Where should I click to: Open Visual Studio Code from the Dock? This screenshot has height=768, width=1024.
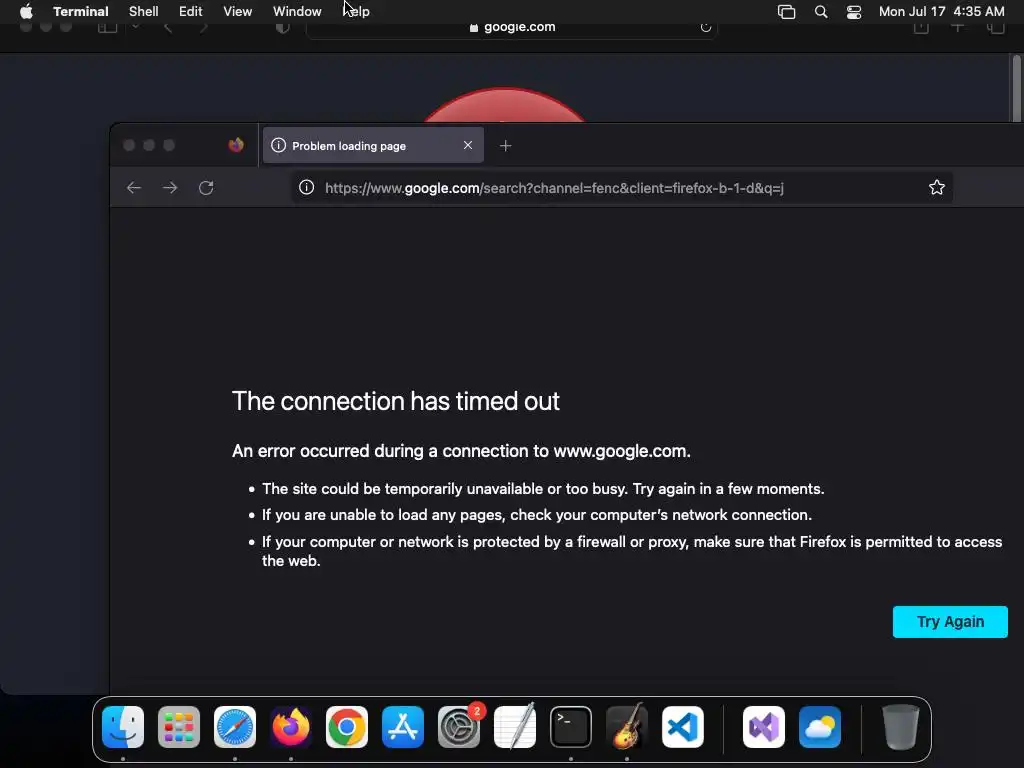click(682, 727)
